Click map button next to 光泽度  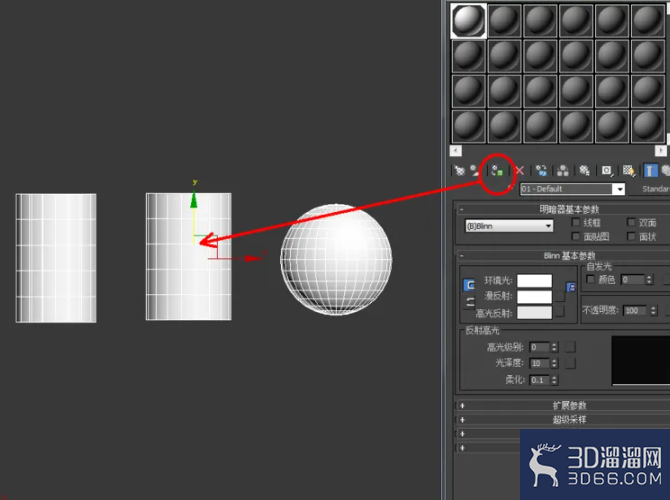pos(570,363)
